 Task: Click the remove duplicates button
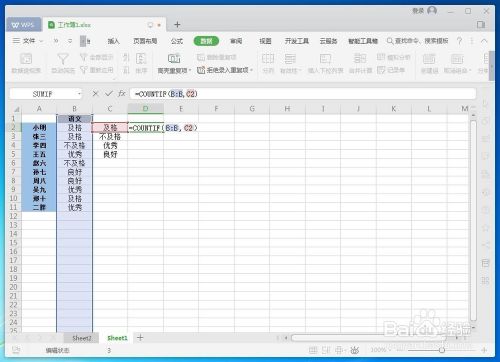click(217, 57)
